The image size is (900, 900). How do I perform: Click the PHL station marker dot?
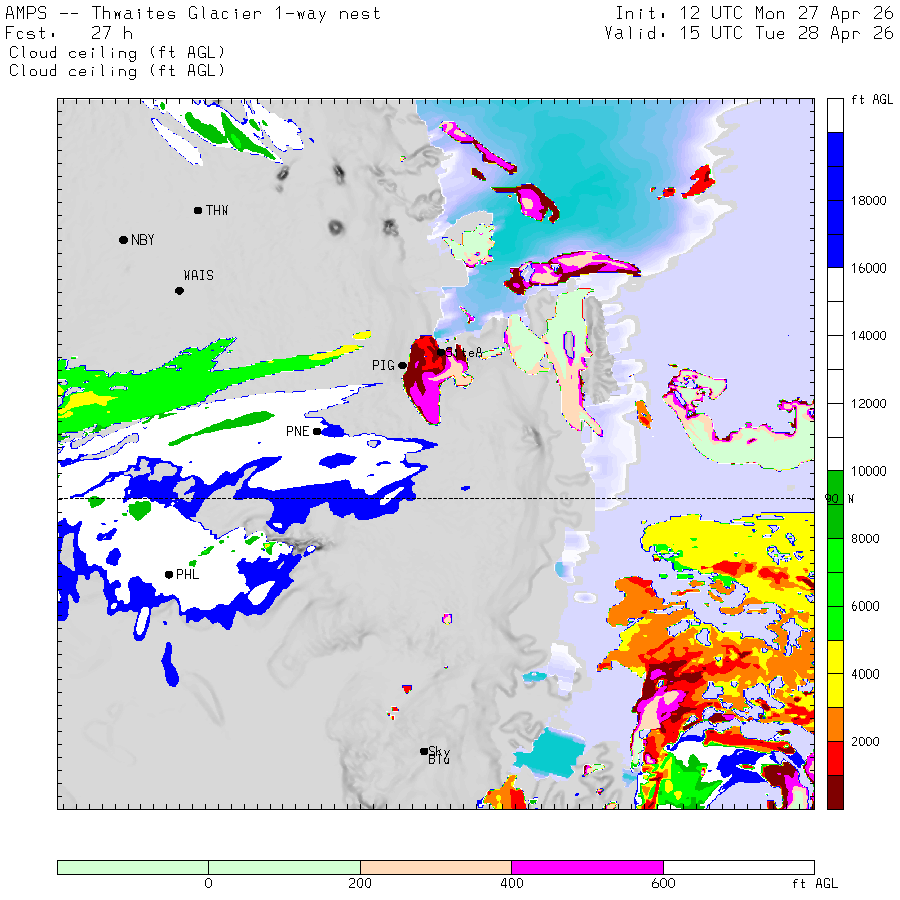click(169, 575)
